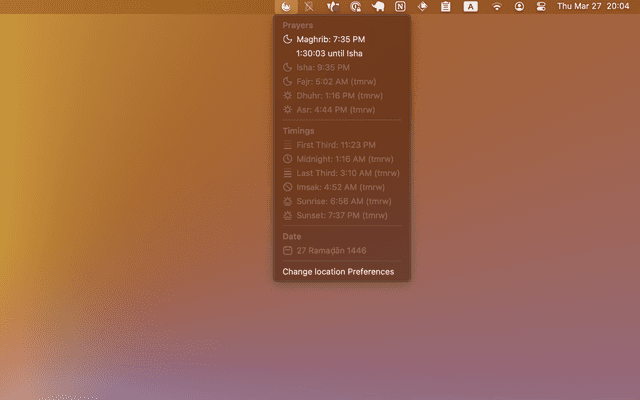Click the Notion 'N' menu bar icon
640x400 pixels.
(x=401, y=7)
